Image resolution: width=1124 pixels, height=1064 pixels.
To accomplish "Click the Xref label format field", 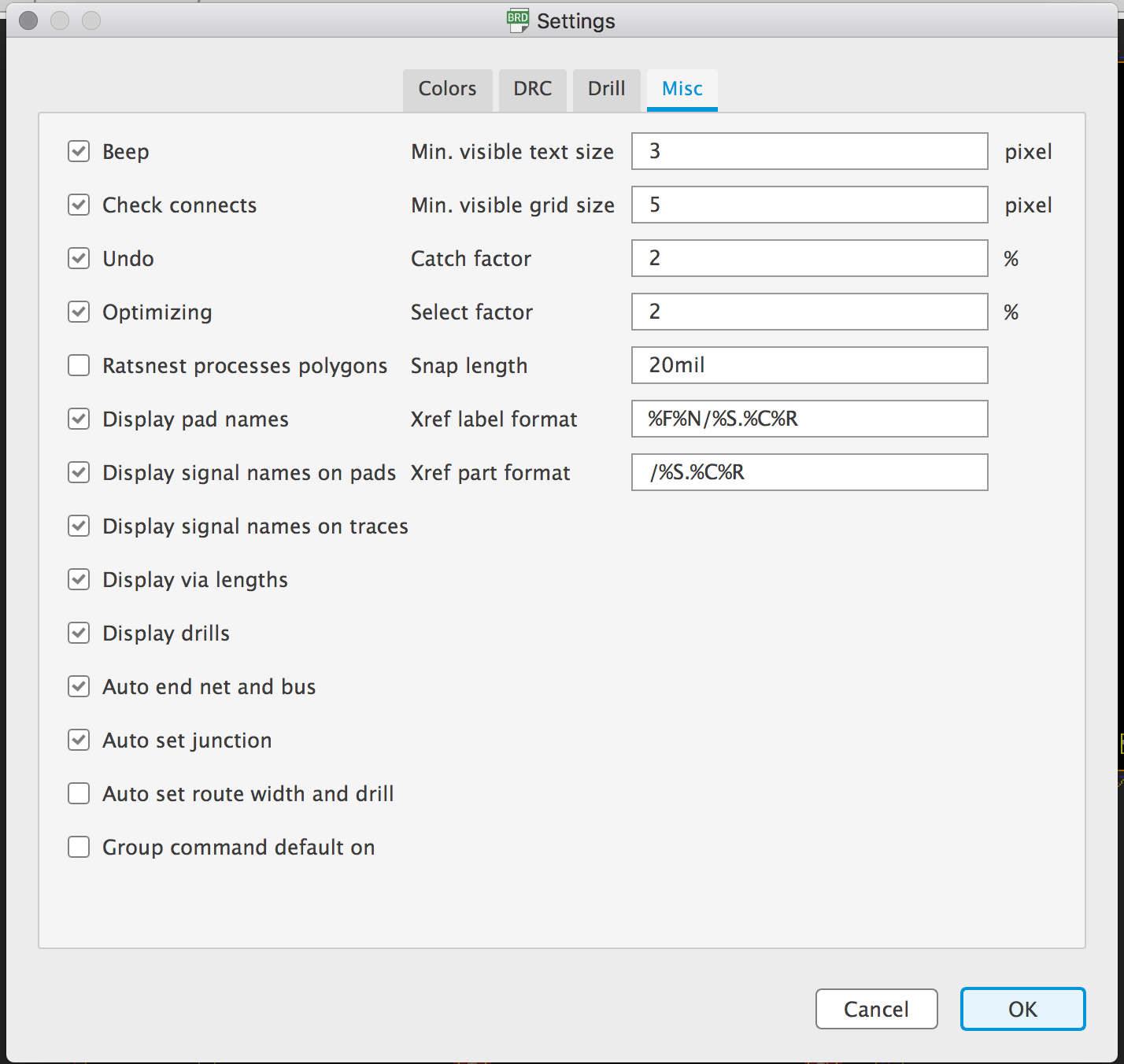I will click(809, 419).
